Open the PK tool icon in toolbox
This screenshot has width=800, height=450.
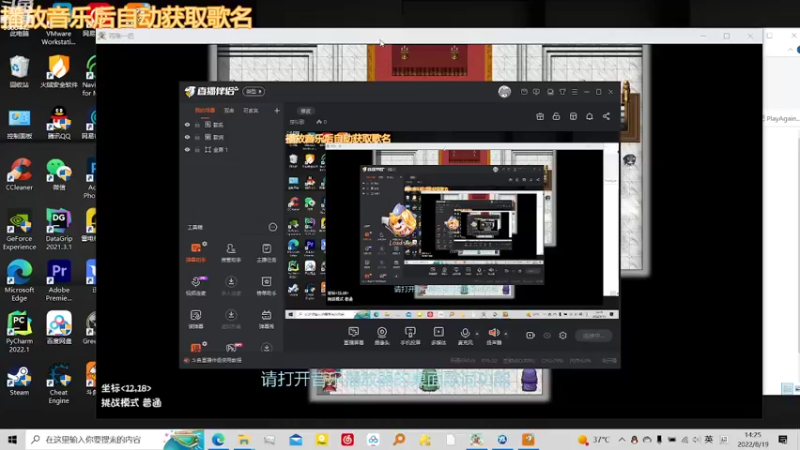233,348
